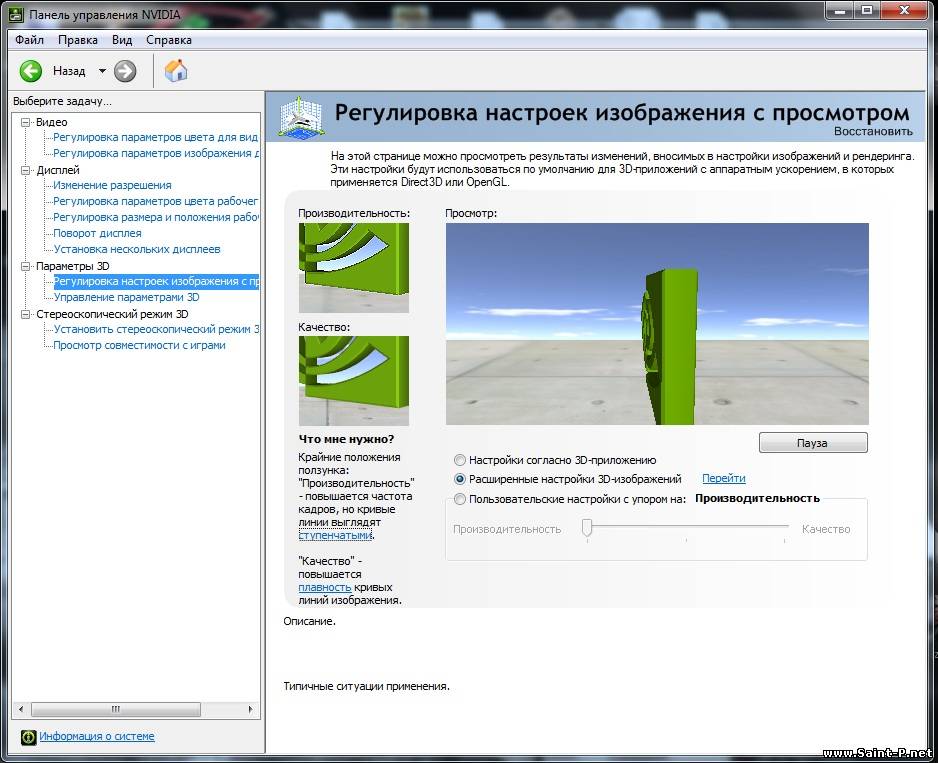Click the task tree scrollbar right arrow
The image size is (938, 763).
(x=251, y=710)
